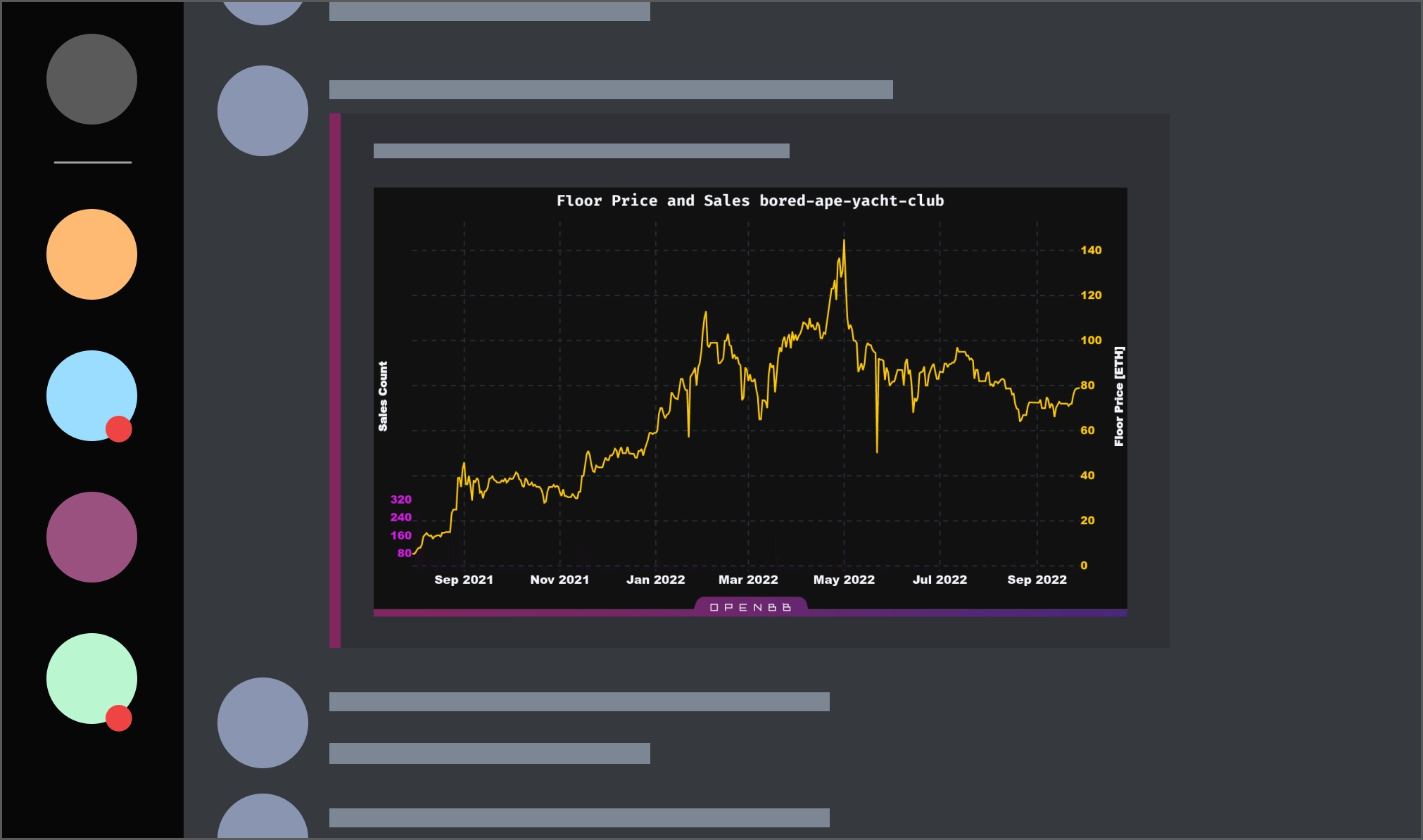Click the 'Sep 2021' axis label
The image size is (1423, 840).
tap(464, 580)
